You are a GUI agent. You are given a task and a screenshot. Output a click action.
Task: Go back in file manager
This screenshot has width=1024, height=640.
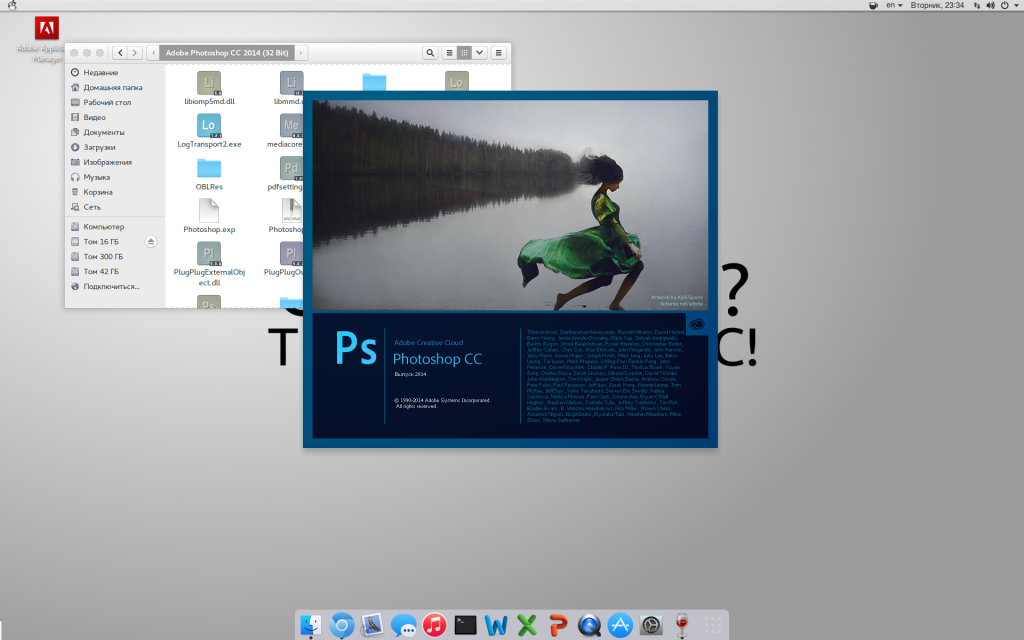[120, 53]
